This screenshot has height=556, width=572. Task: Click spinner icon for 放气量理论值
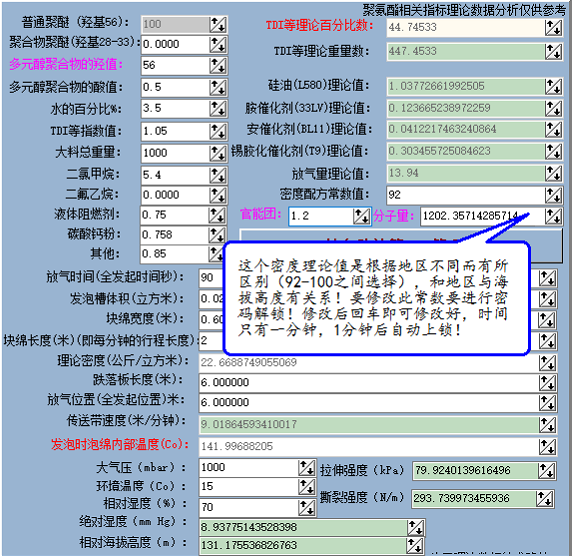(553, 173)
